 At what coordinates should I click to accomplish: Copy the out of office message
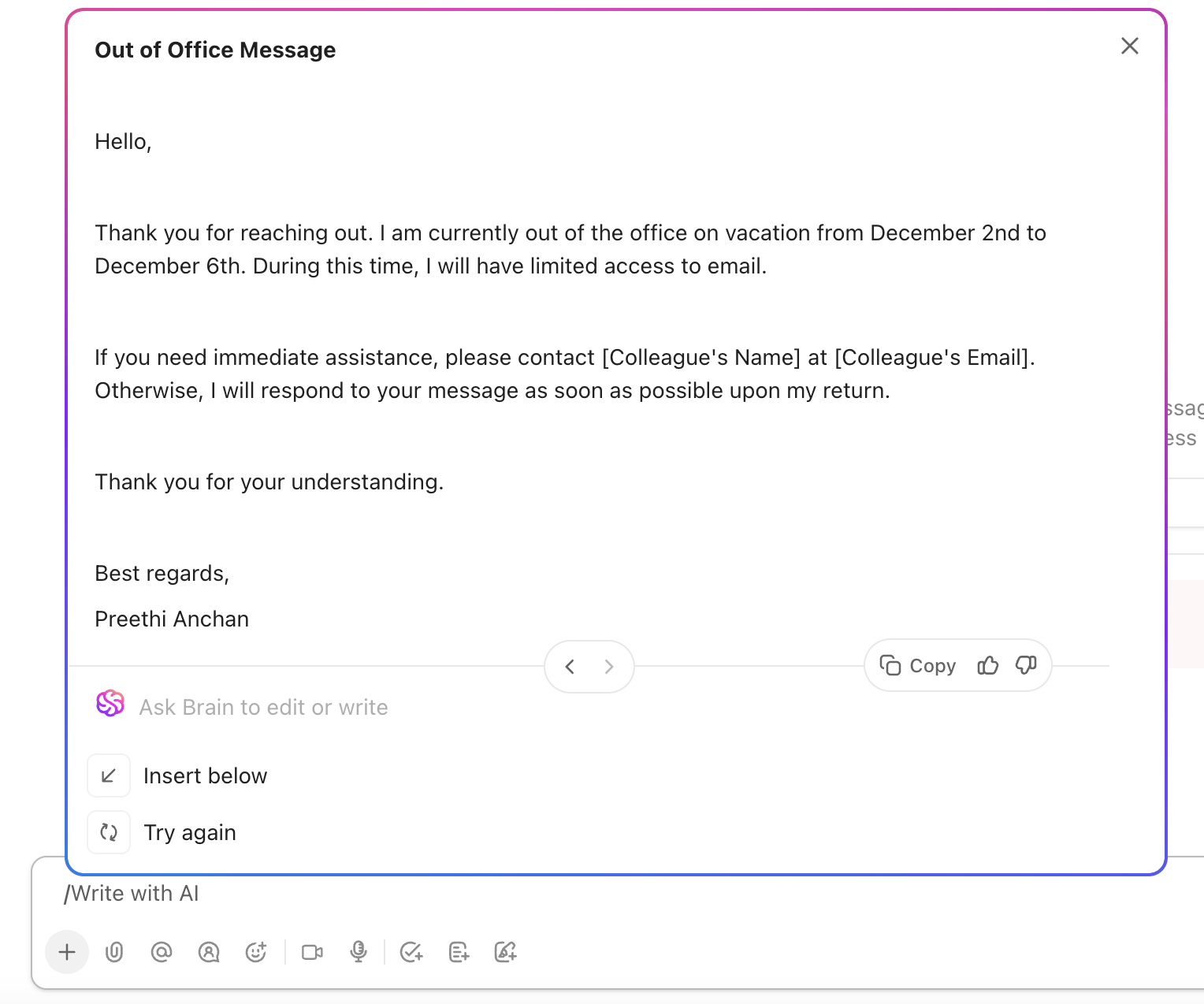(x=920, y=666)
